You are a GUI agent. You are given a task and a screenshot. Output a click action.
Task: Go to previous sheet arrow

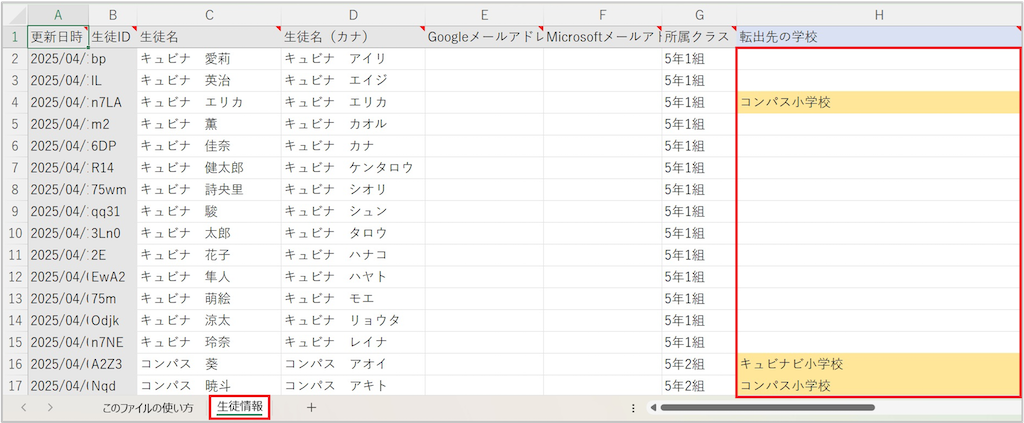24,407
